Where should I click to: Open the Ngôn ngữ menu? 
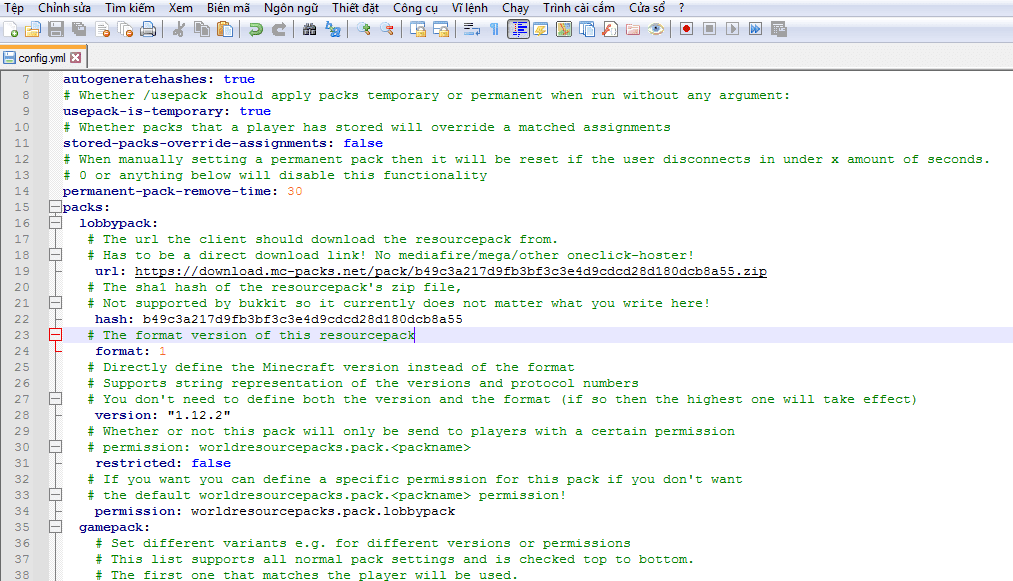(291, 8)
